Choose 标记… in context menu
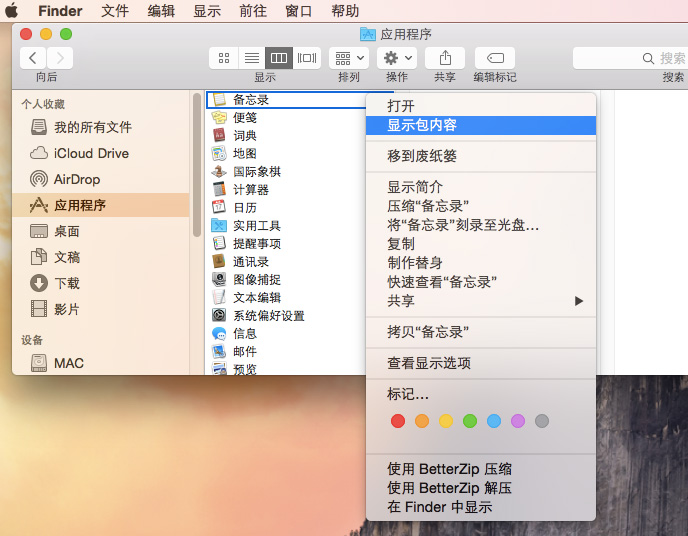Viewport: 688px width, 536px height. point(481,394)
